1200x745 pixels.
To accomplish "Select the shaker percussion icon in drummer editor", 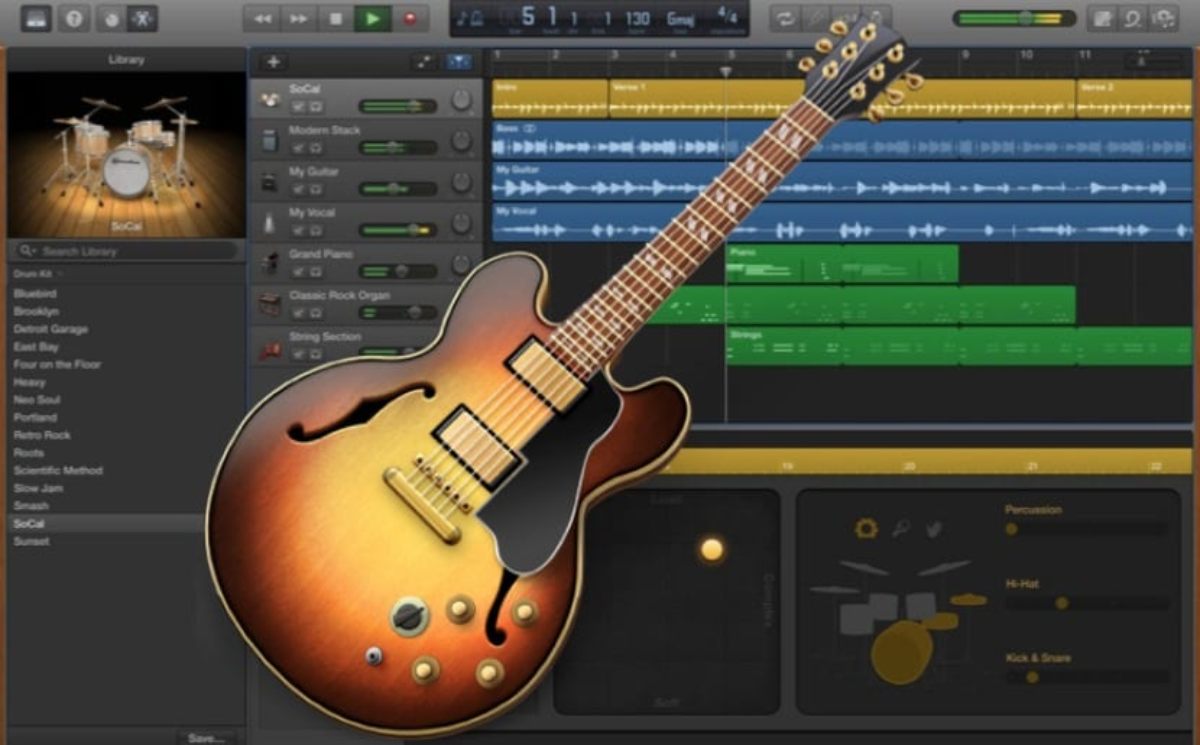I will point(900,528).
